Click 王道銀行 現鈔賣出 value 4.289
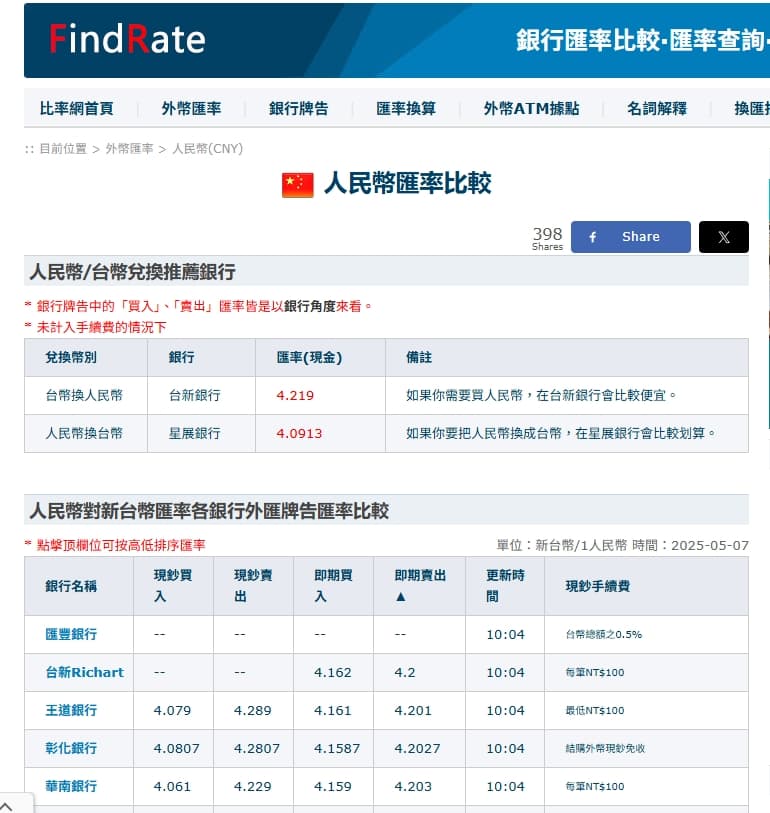The width and height of the screenshot is (770, 813). (253, 710)
